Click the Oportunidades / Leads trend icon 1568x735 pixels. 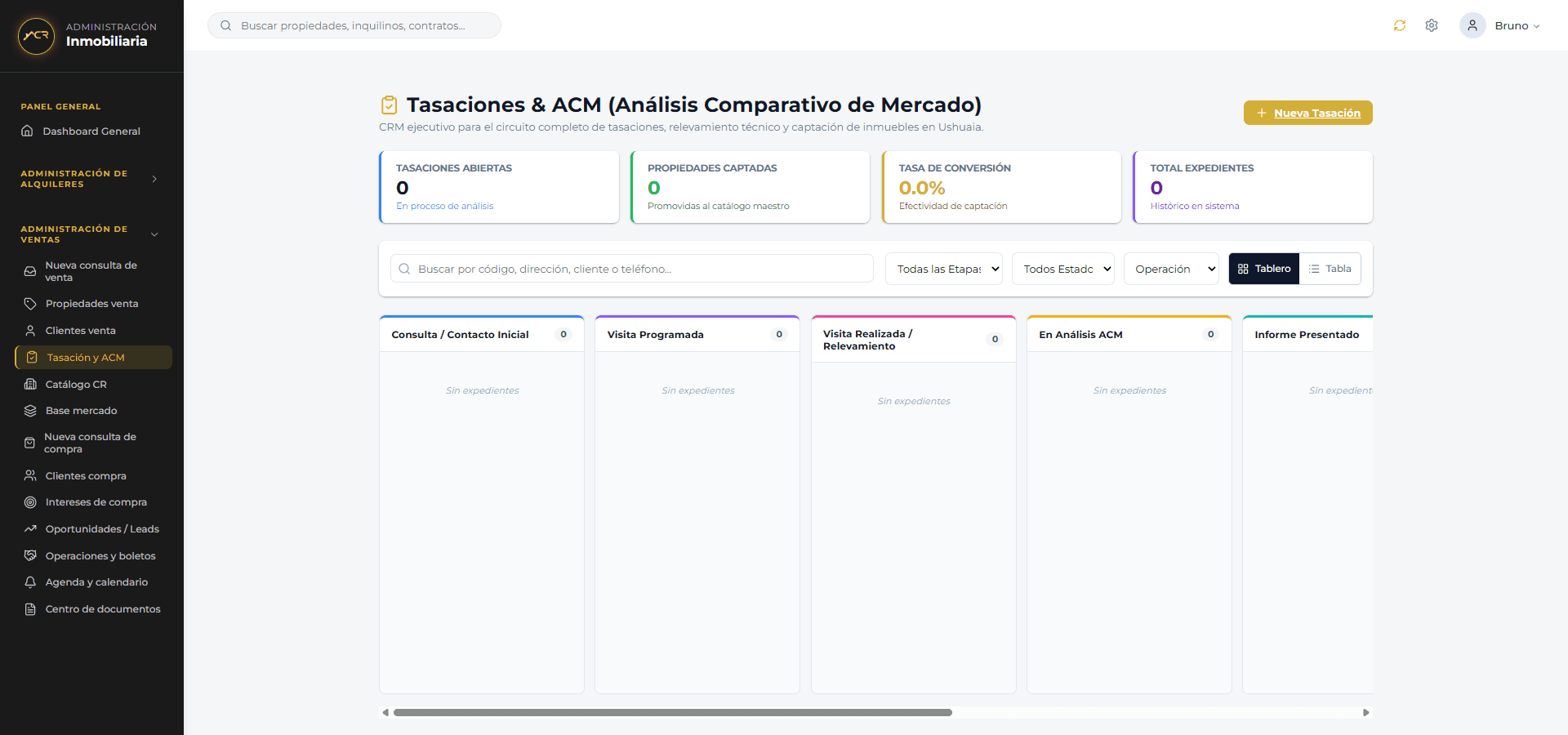pos(30,529)
